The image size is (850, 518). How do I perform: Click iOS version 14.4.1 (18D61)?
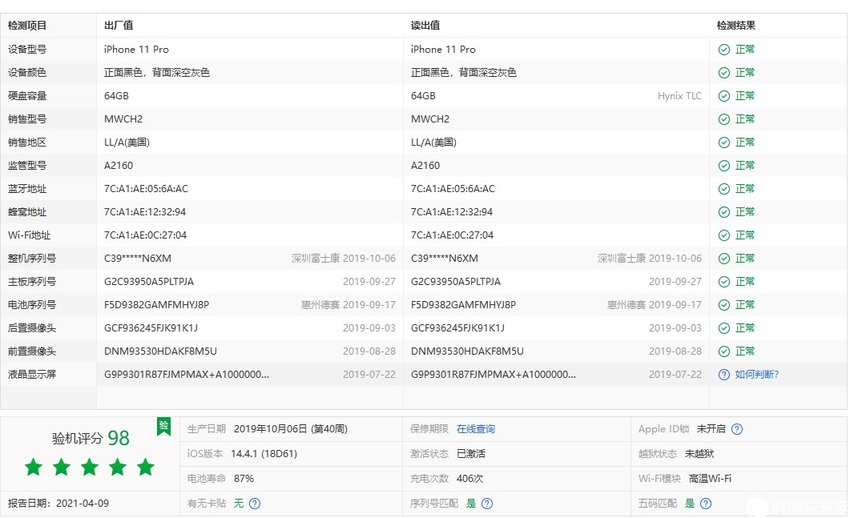[x=264, y=454]
